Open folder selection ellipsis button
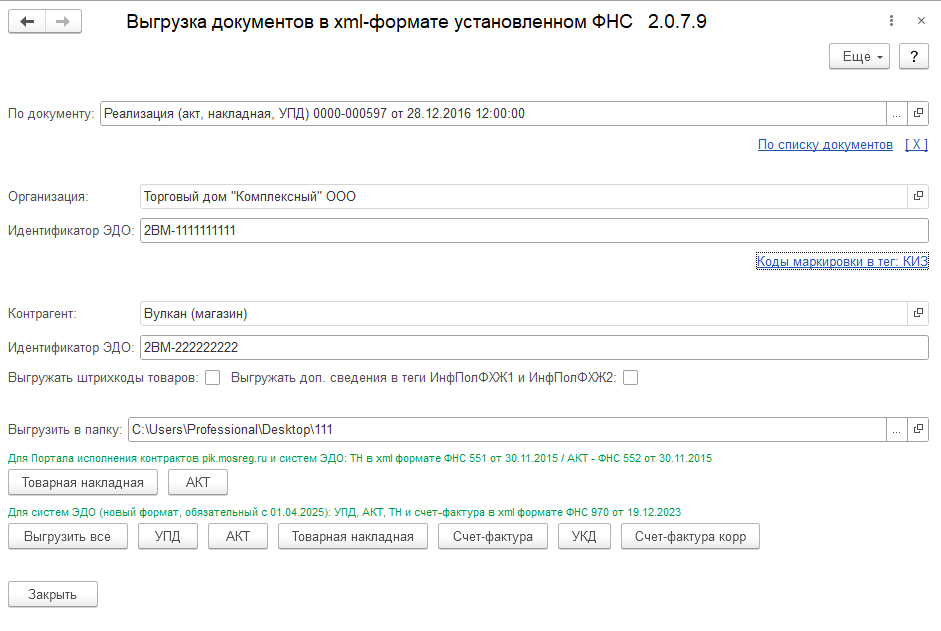This screenshot has height=631, width=941. pos(897,429)
